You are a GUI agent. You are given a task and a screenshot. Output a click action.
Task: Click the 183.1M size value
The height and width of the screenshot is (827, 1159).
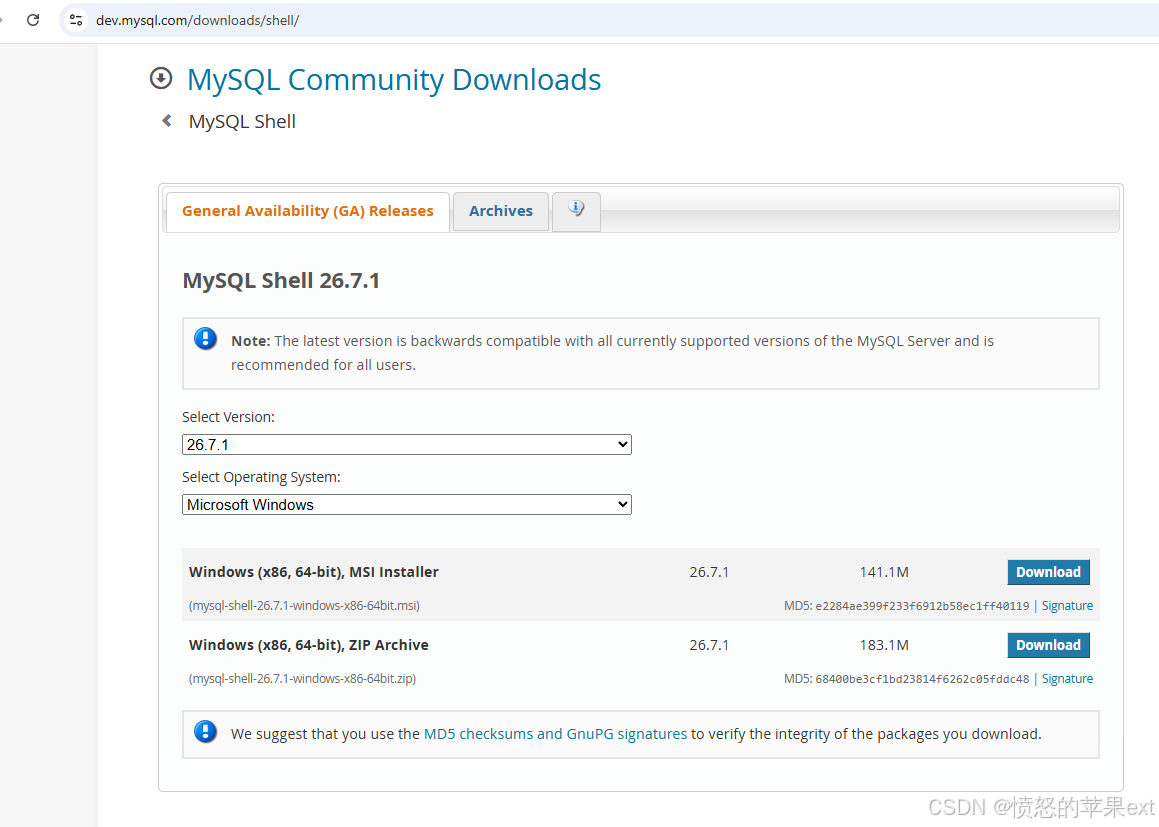884,645
